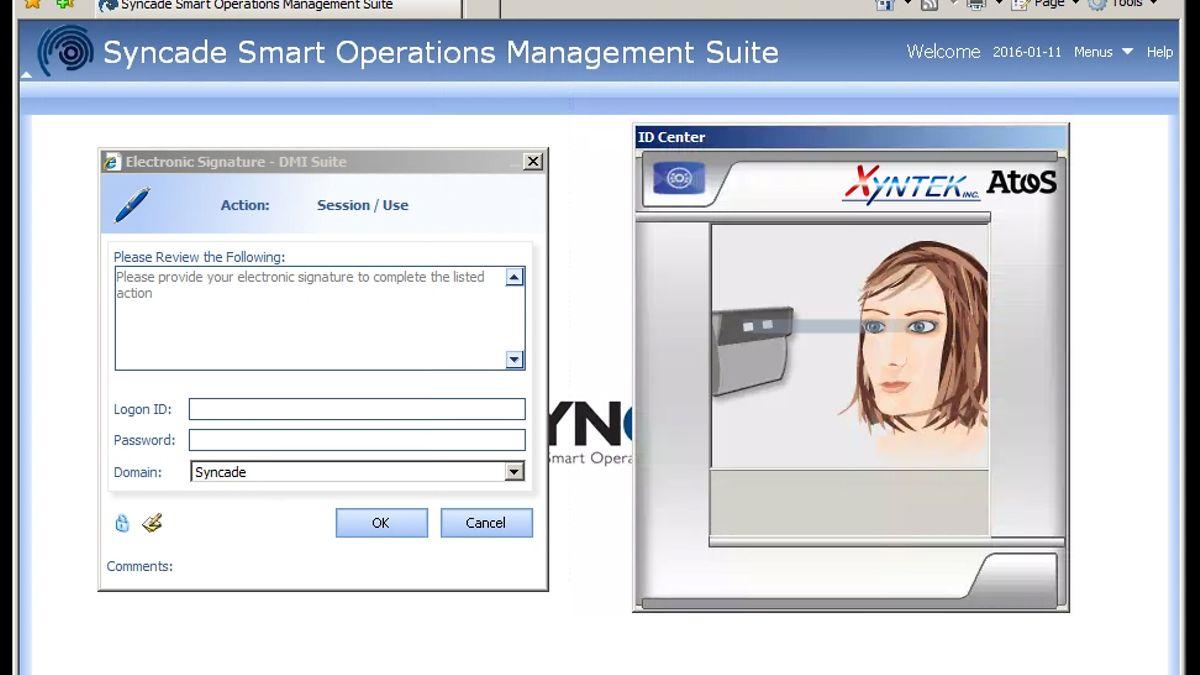Click the review box scroll up arrow
Viewport: 1200px width, 675px height.
515,277
